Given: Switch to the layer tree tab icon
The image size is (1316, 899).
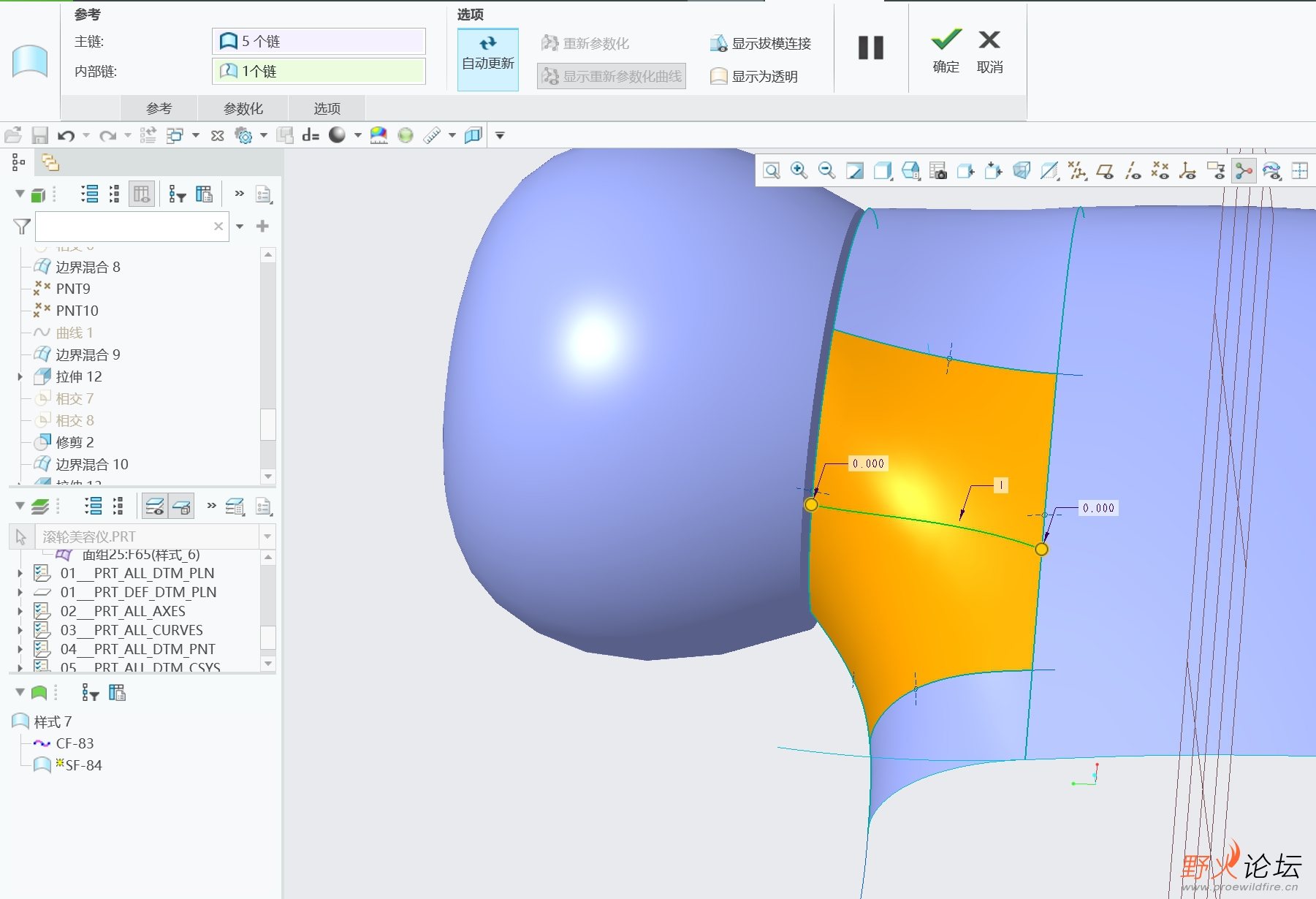Looking at the screenshot, I should [x=50, y=162].
